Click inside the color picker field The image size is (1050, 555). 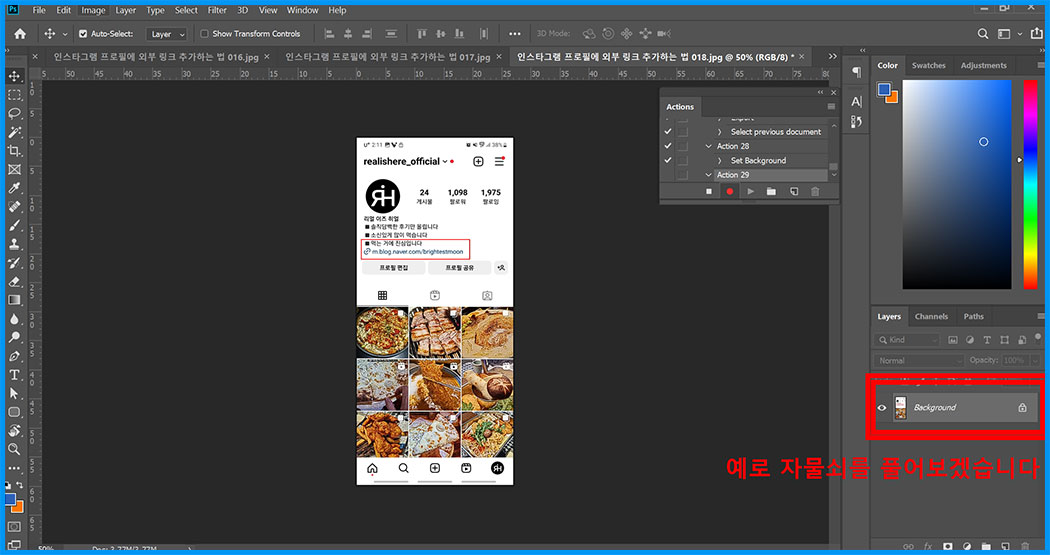tap(957, 184)
